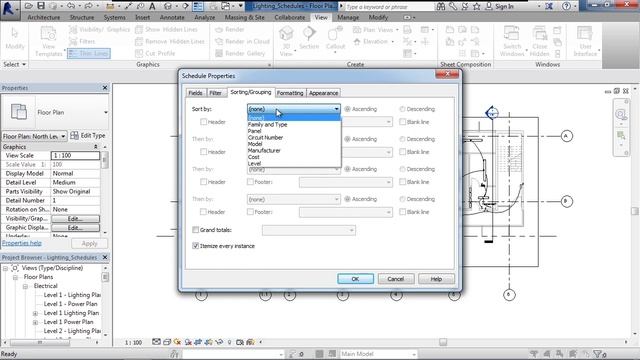This screenshot has height=360, width=640.
Task: Click Help button in Schedule Properties
Action: click(x=436, y=279)
